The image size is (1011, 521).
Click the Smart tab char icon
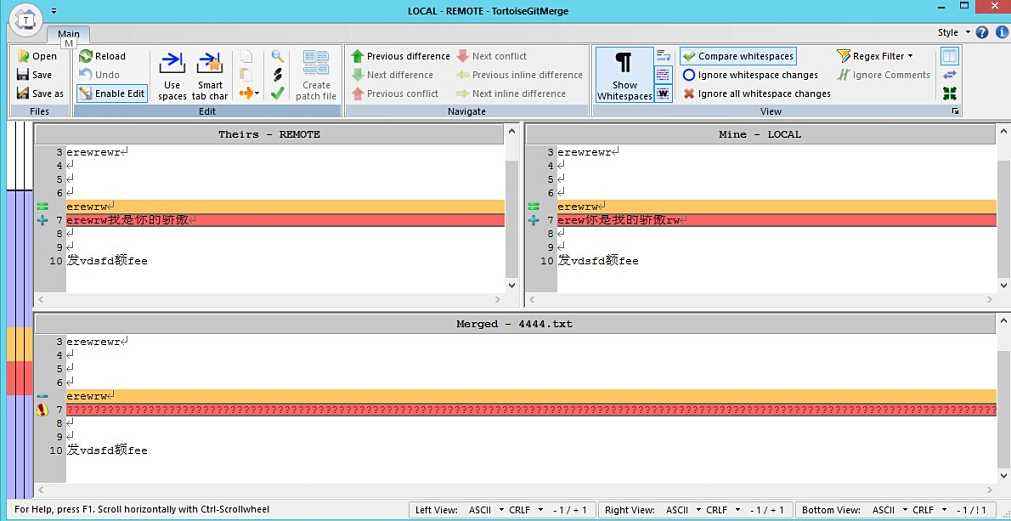pos(210,64)
